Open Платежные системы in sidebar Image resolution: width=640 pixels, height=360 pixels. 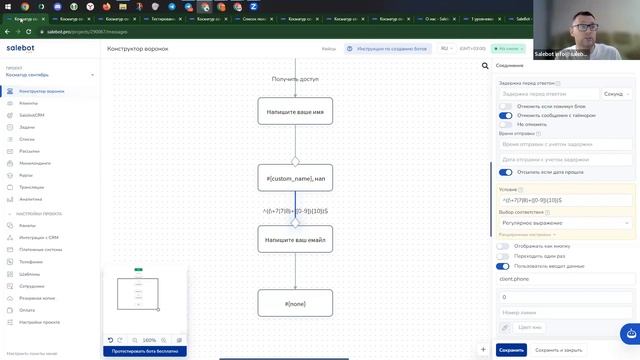40,249
